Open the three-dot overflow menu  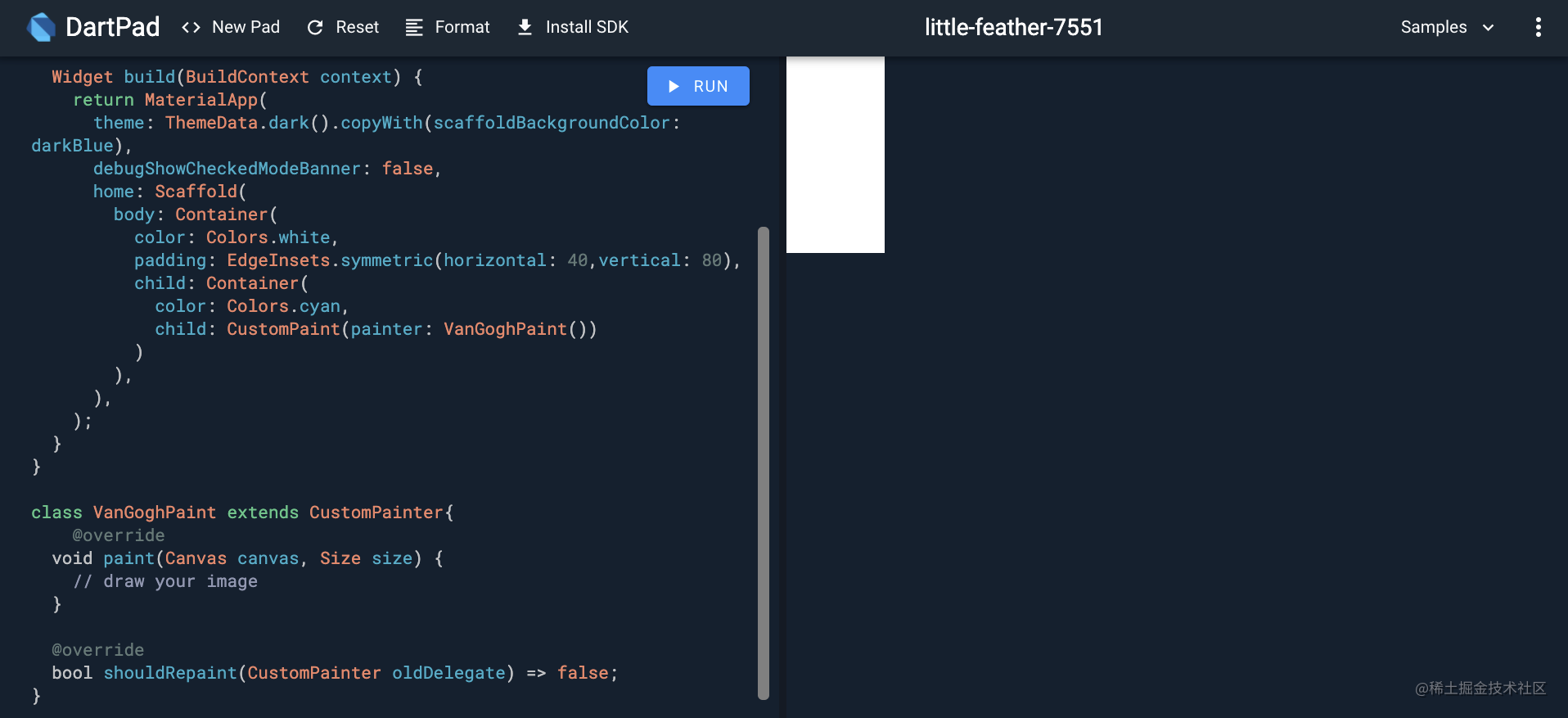click(x=1539, y=27)
